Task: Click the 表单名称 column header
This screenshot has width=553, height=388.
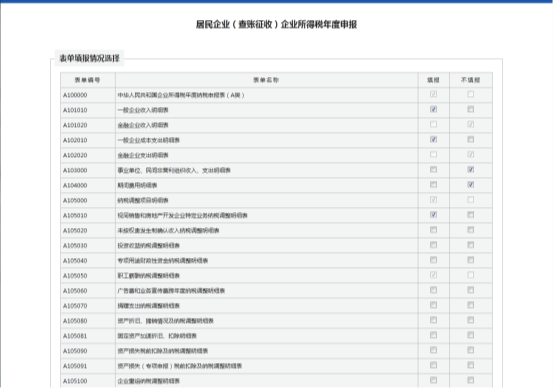Action: (x=266, y=80)
